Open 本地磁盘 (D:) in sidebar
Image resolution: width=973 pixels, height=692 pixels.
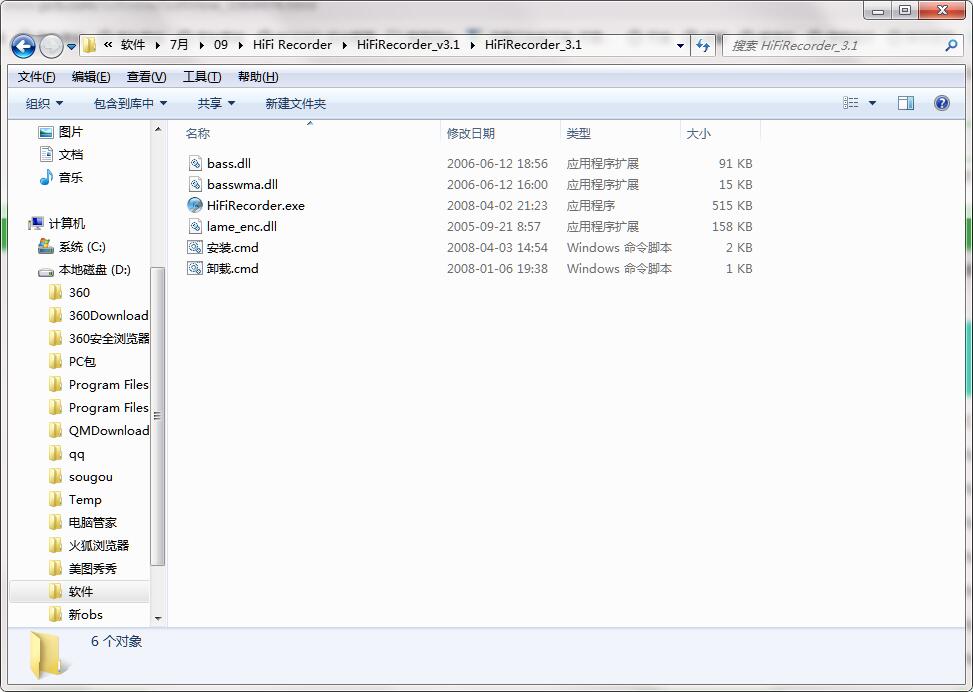(84, 269)
